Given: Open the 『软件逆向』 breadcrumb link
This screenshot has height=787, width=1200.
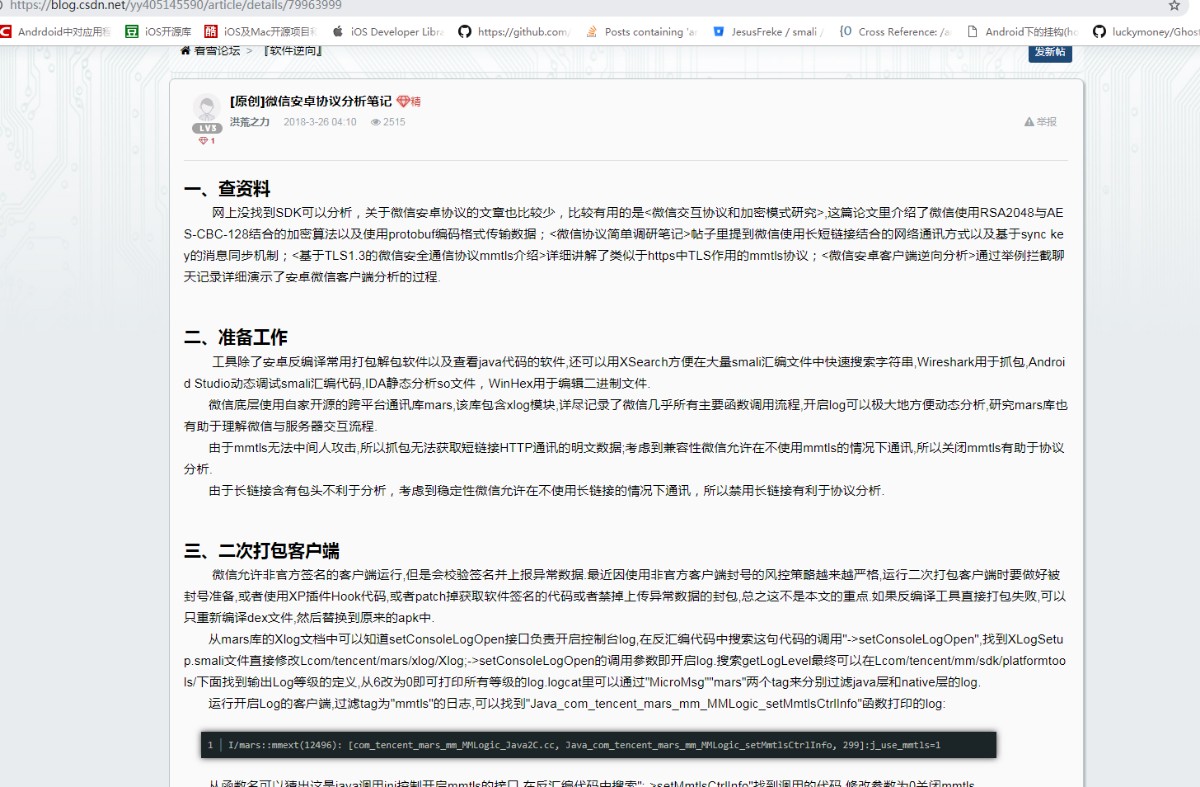Looking at the screenshot, I should click(x=292, y=50).
